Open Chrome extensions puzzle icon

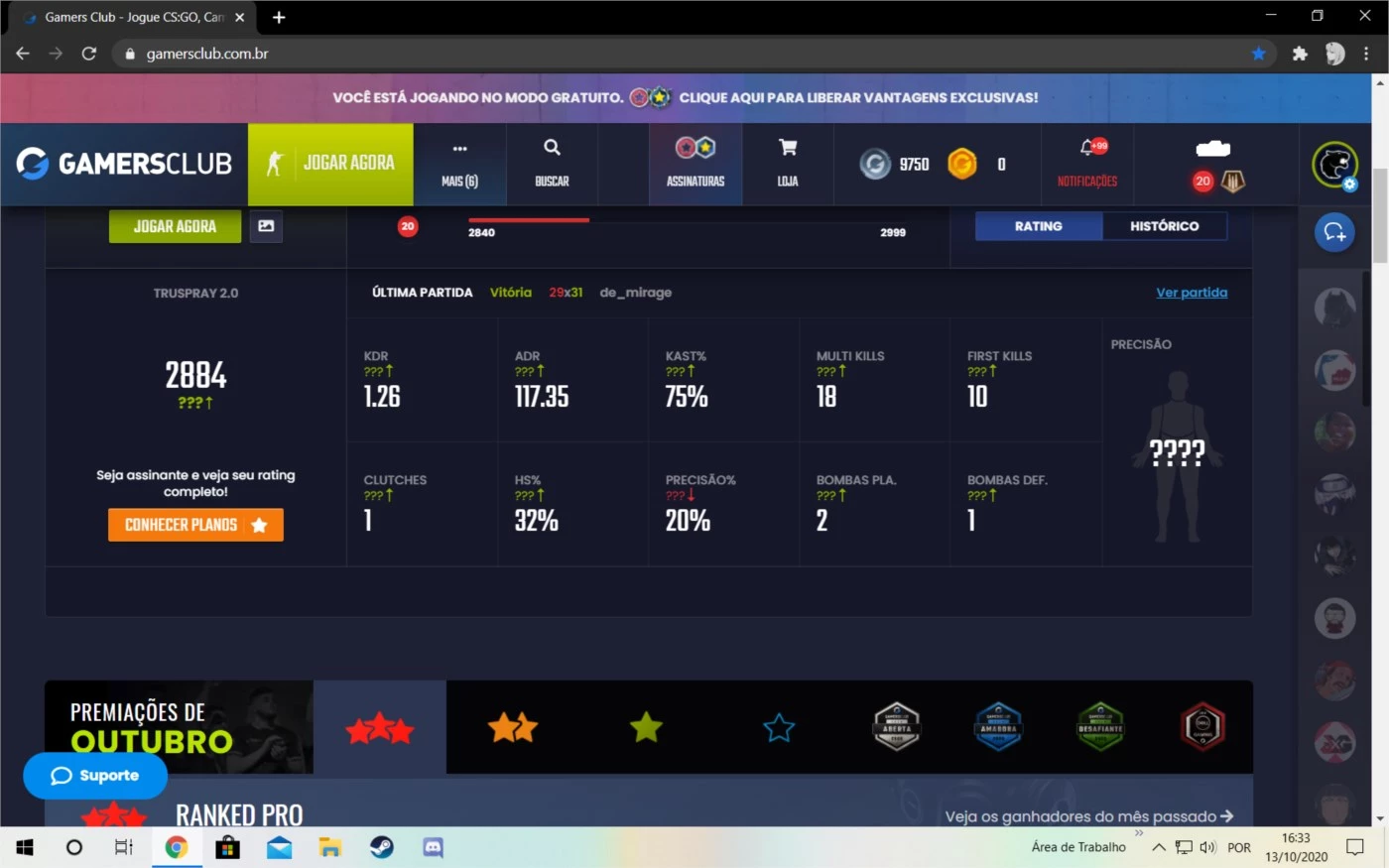[1300, 54]
